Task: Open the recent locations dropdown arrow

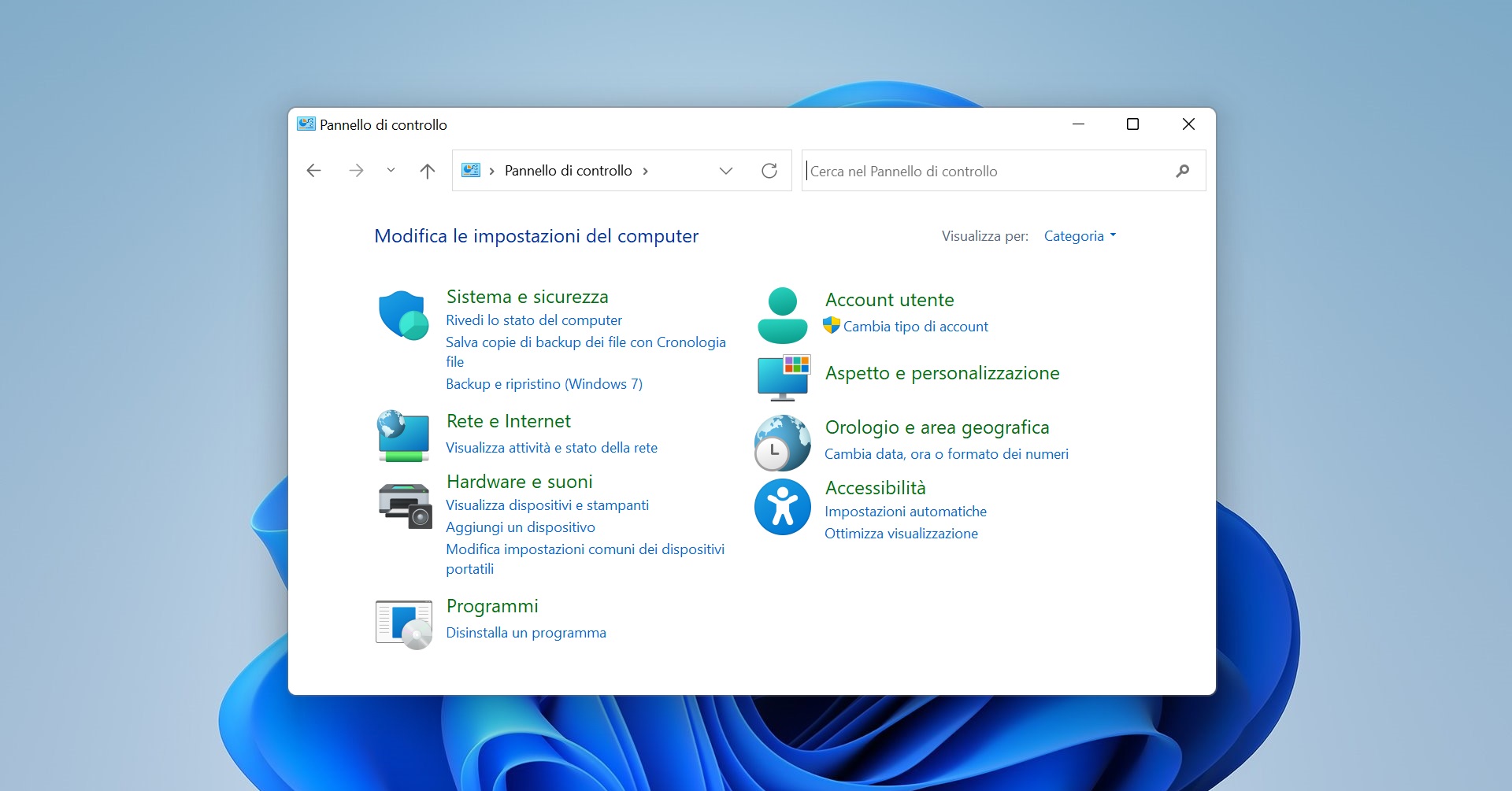Action: click(x=391, y=170)
